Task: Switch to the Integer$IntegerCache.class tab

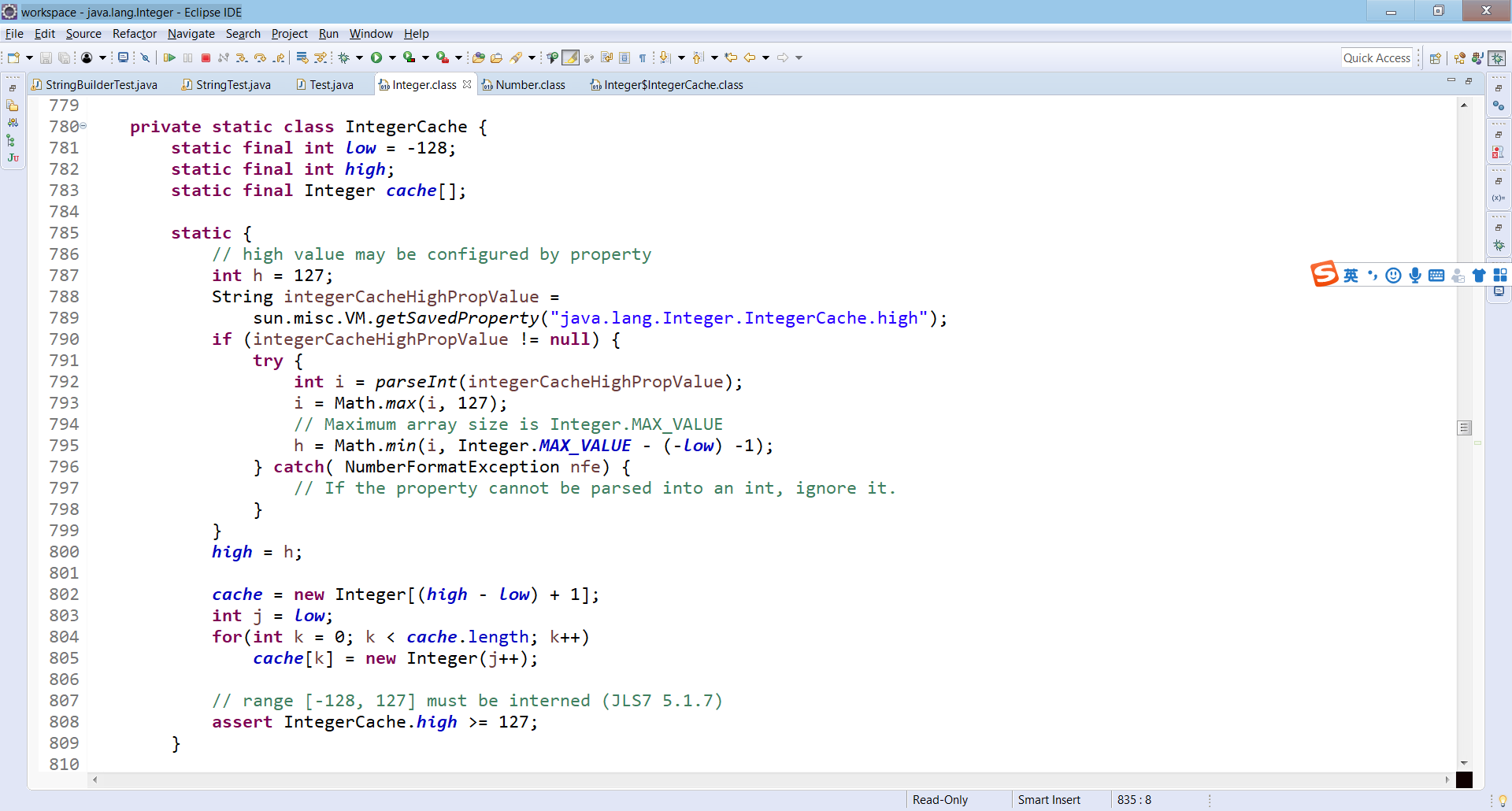Action: click(667, 85)
